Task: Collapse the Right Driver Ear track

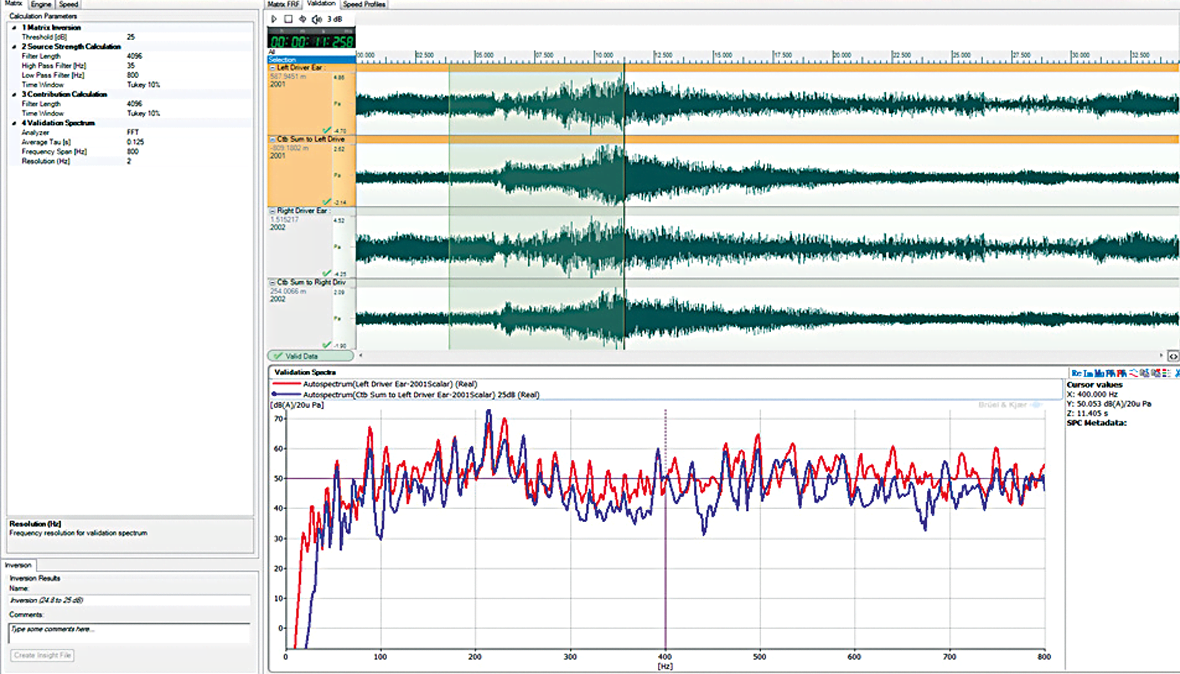Action: [x=272, y=211]
